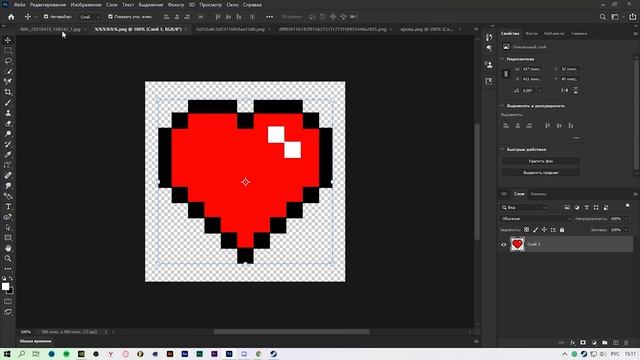640x360 pixels.
Task: Open the Фильтр menu
Action: tap(176, 4)
